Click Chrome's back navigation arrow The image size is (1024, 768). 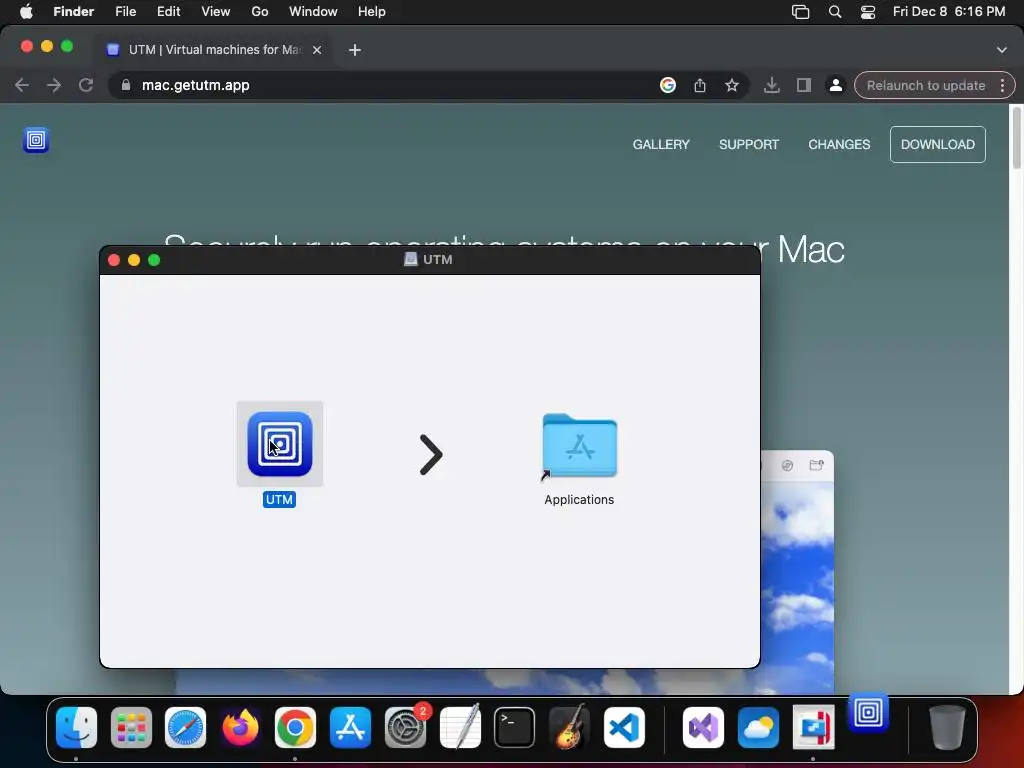(22, 86)
